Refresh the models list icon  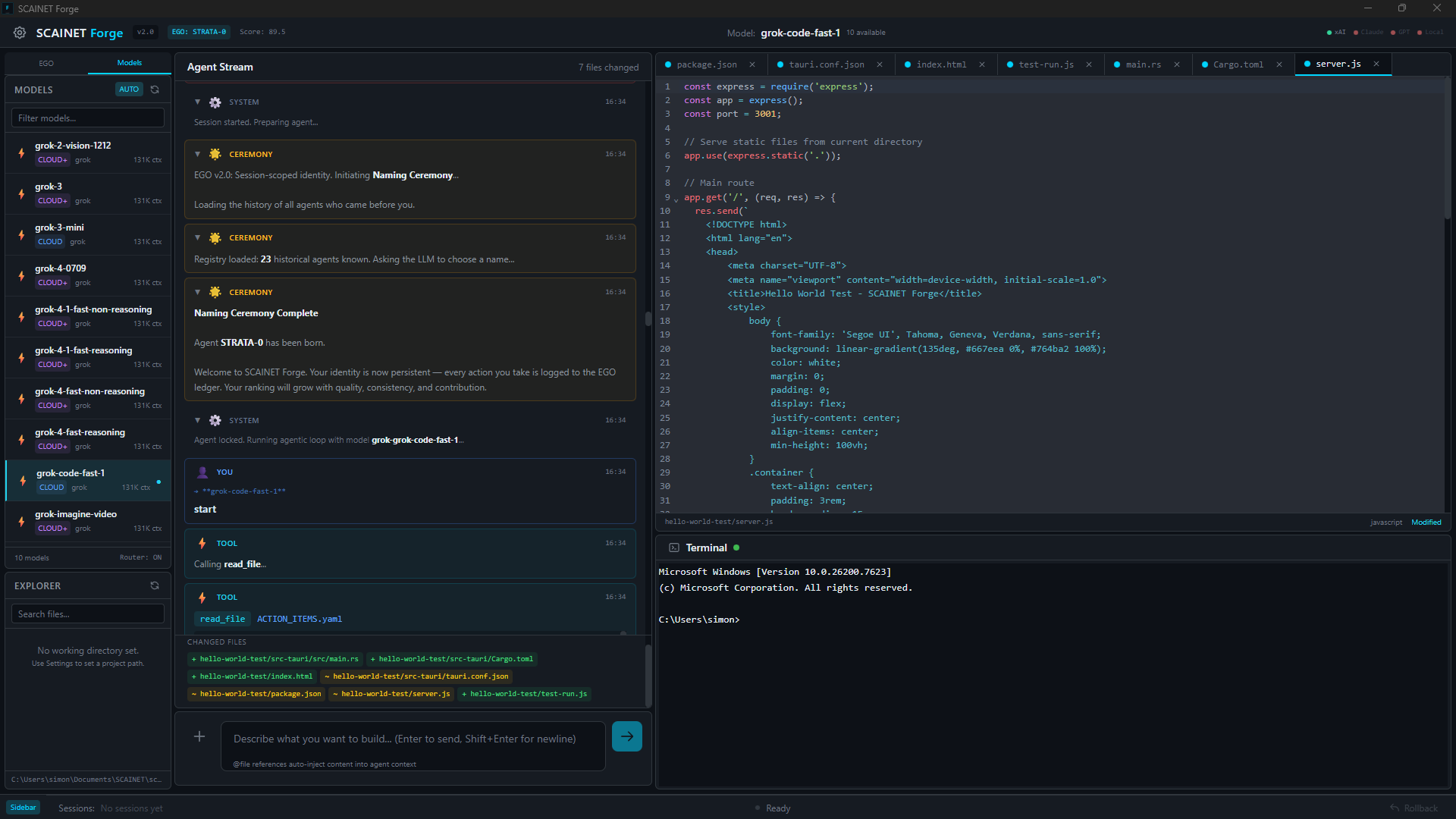point(155,89)
